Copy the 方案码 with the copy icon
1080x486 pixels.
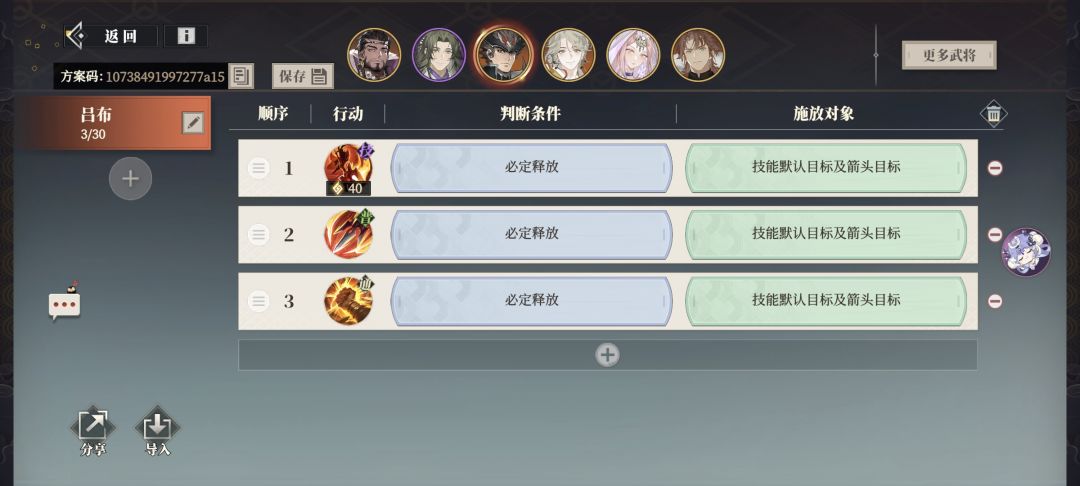tap(240, 76)
